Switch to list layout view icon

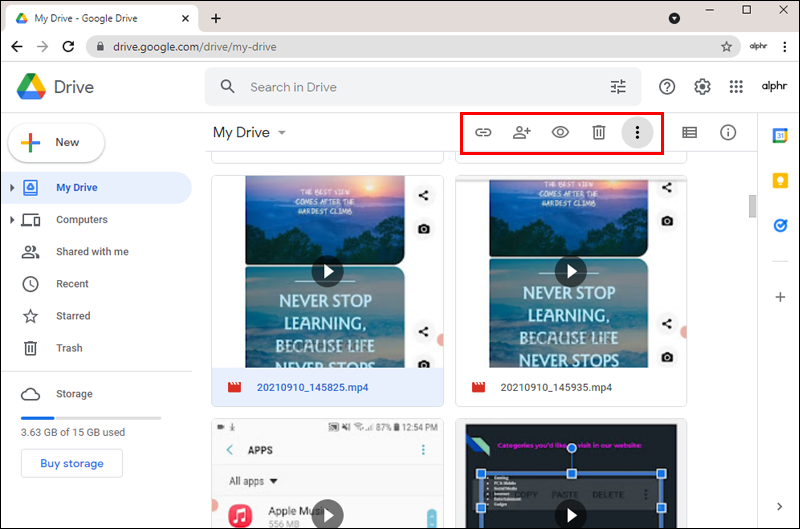click(689, 133)
